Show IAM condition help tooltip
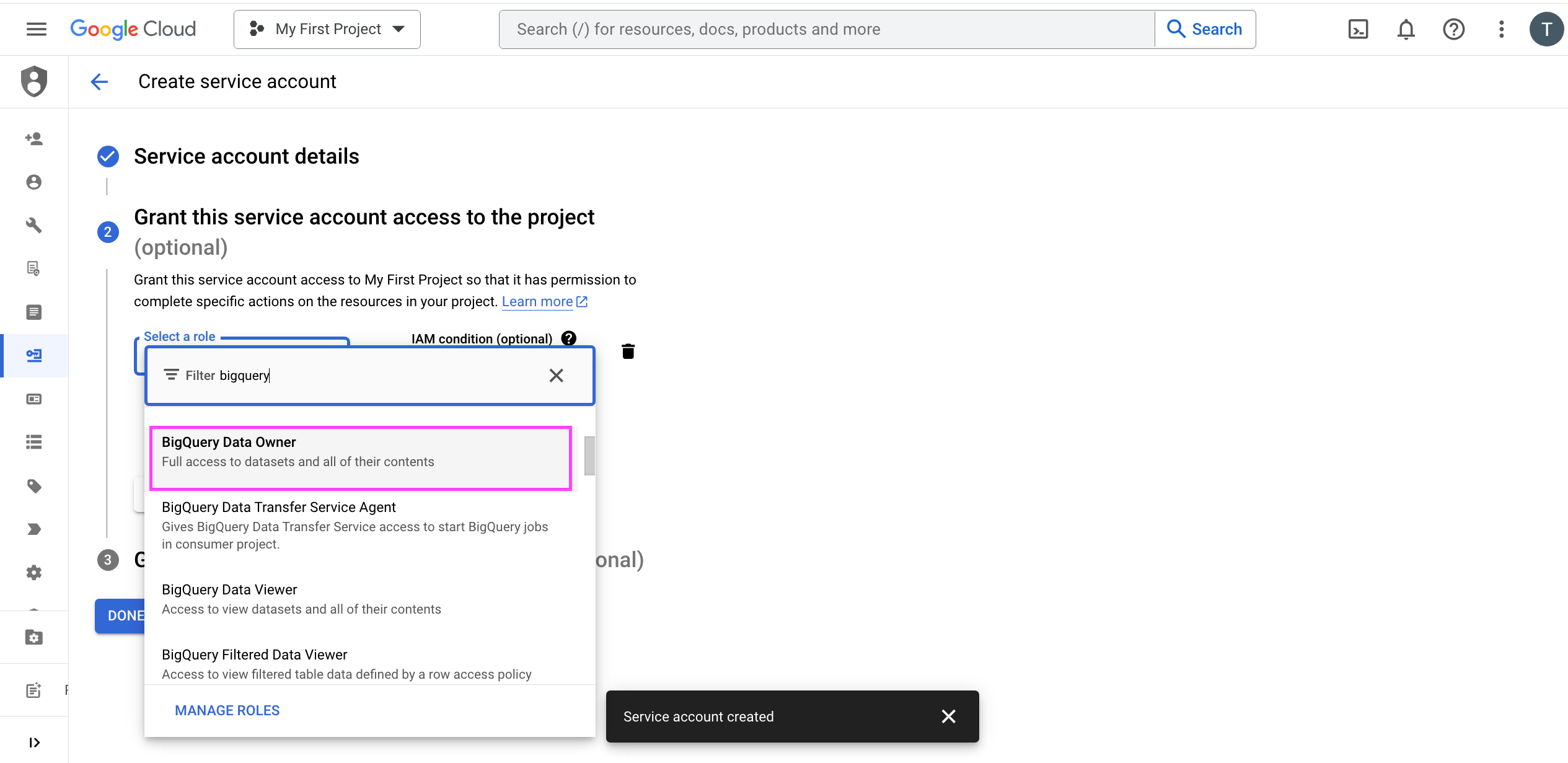The height and width of the screenshot is (763, 1568). [568, 338]
